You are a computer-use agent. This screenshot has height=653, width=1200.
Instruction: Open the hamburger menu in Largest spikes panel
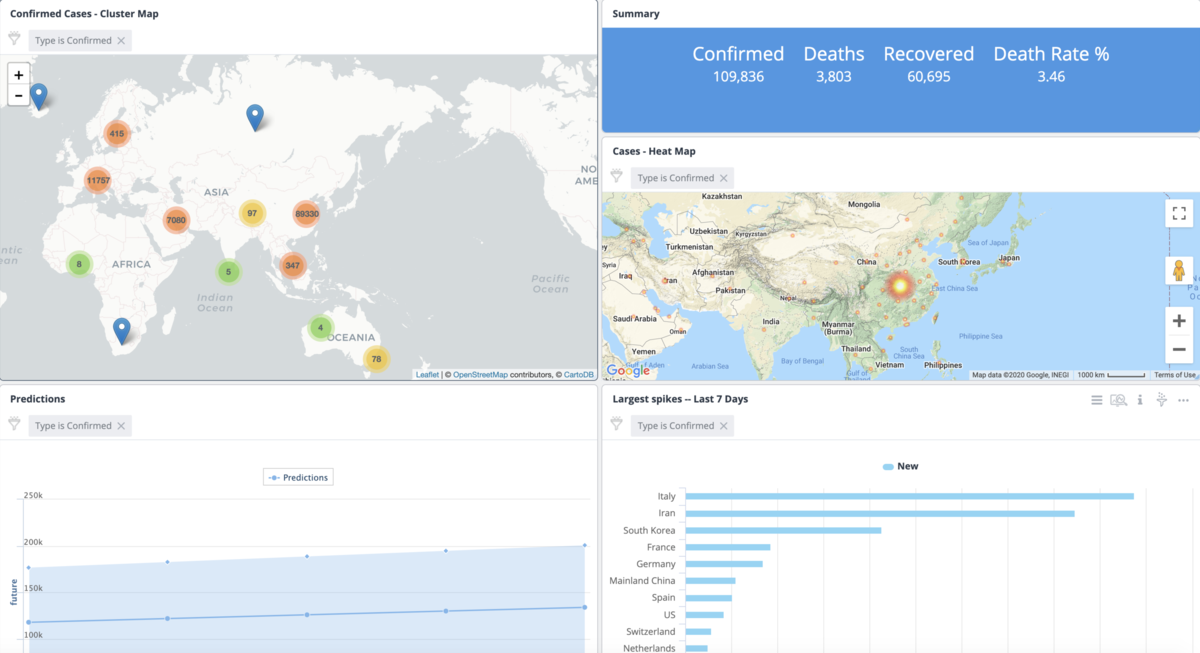point(1096,400)
